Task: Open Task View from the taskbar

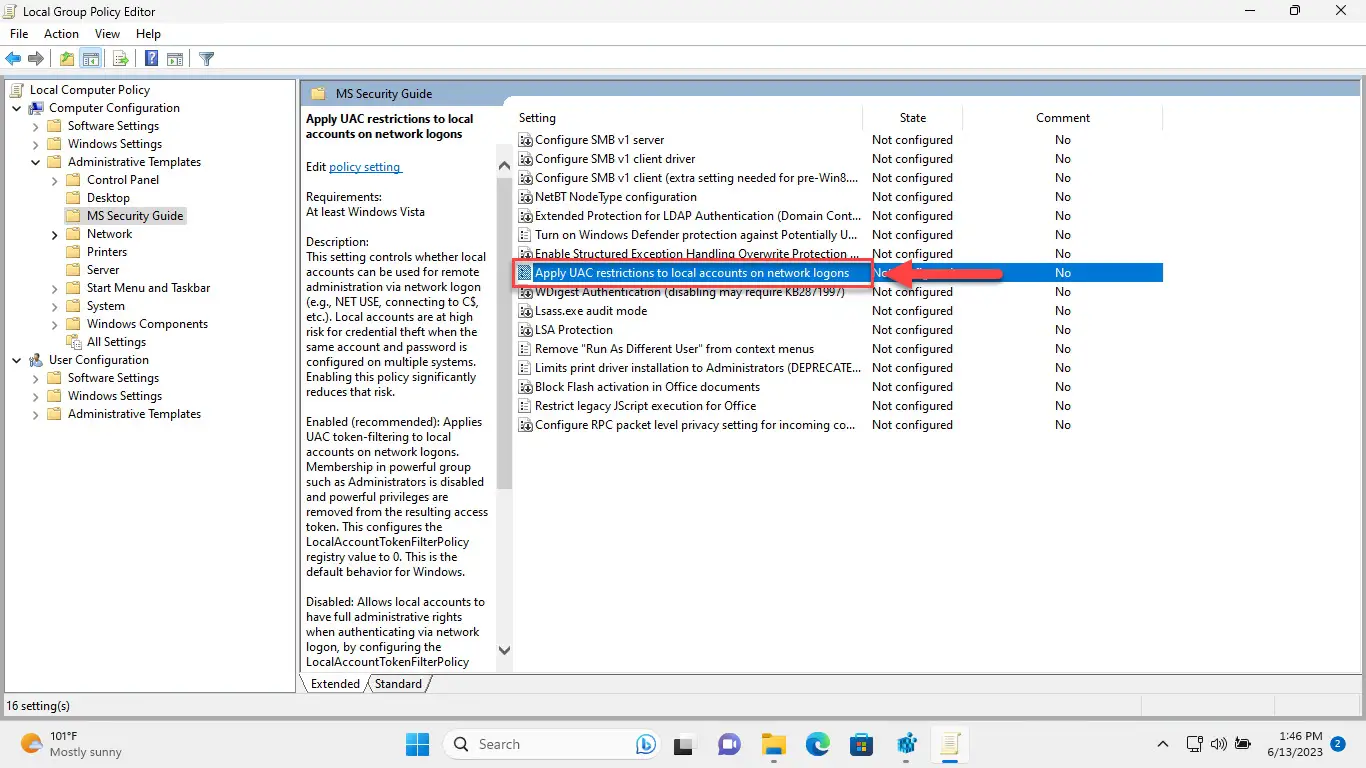Action: (x=684, y=744)
